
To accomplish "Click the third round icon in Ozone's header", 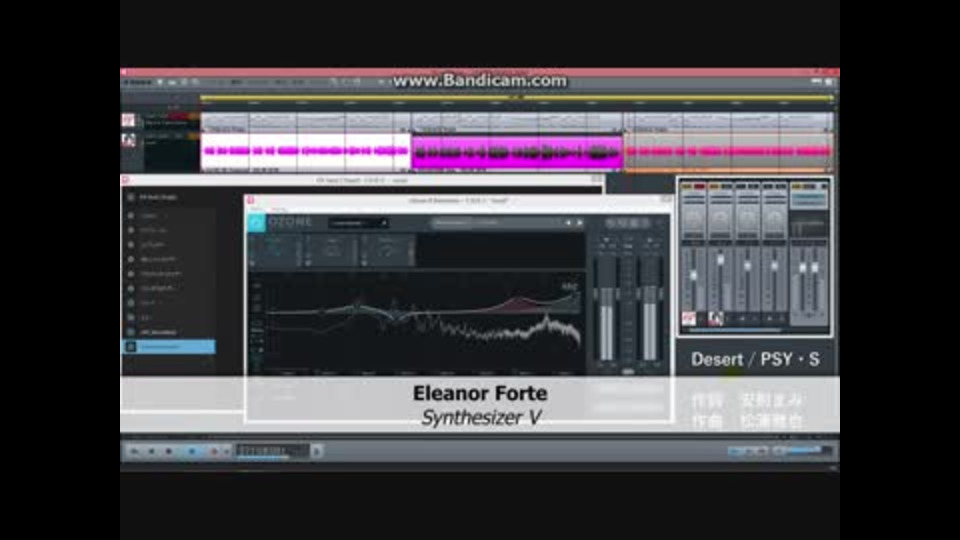I will (634, 223).
